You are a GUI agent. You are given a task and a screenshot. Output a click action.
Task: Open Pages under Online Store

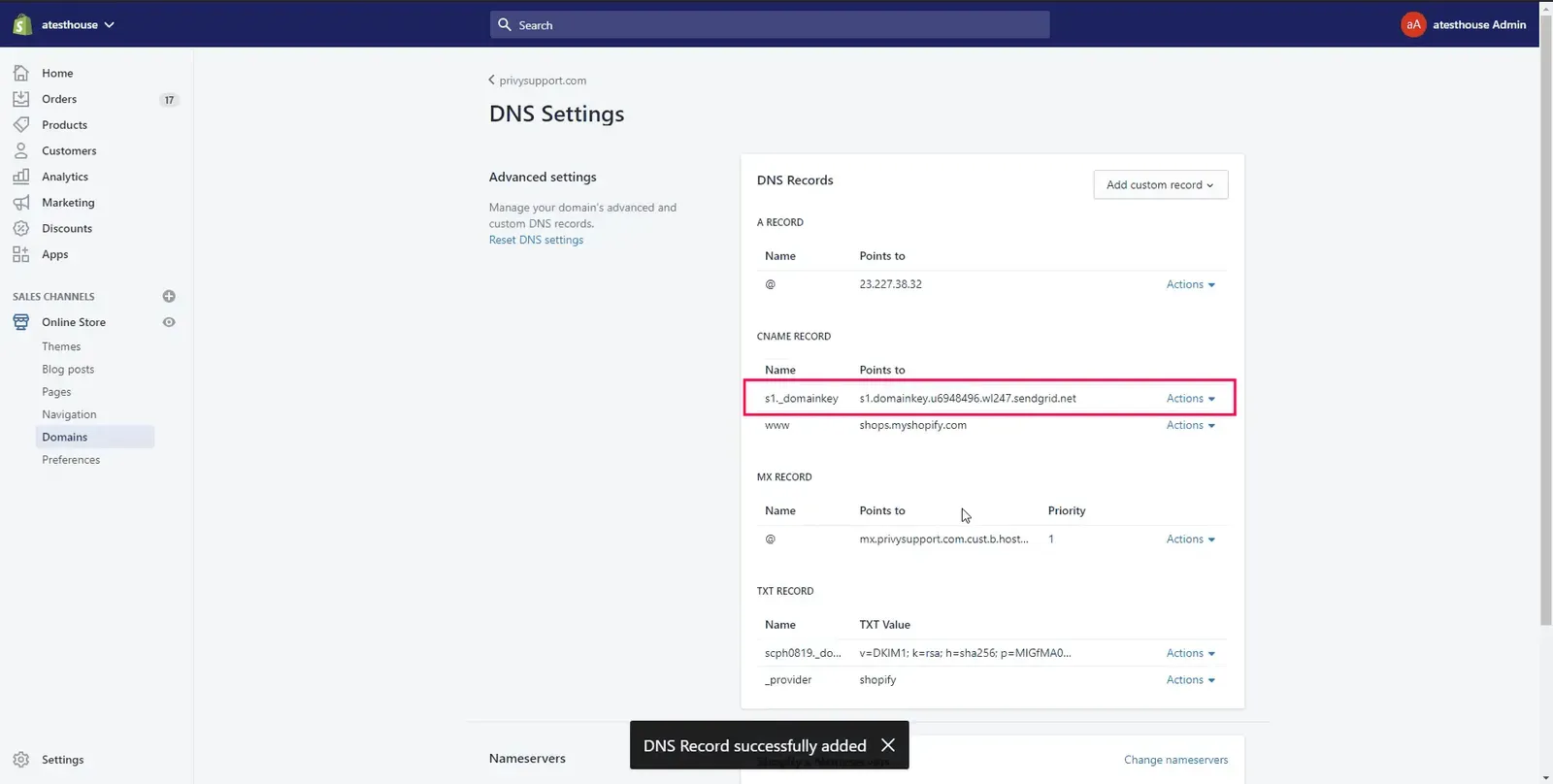(56, 392)
